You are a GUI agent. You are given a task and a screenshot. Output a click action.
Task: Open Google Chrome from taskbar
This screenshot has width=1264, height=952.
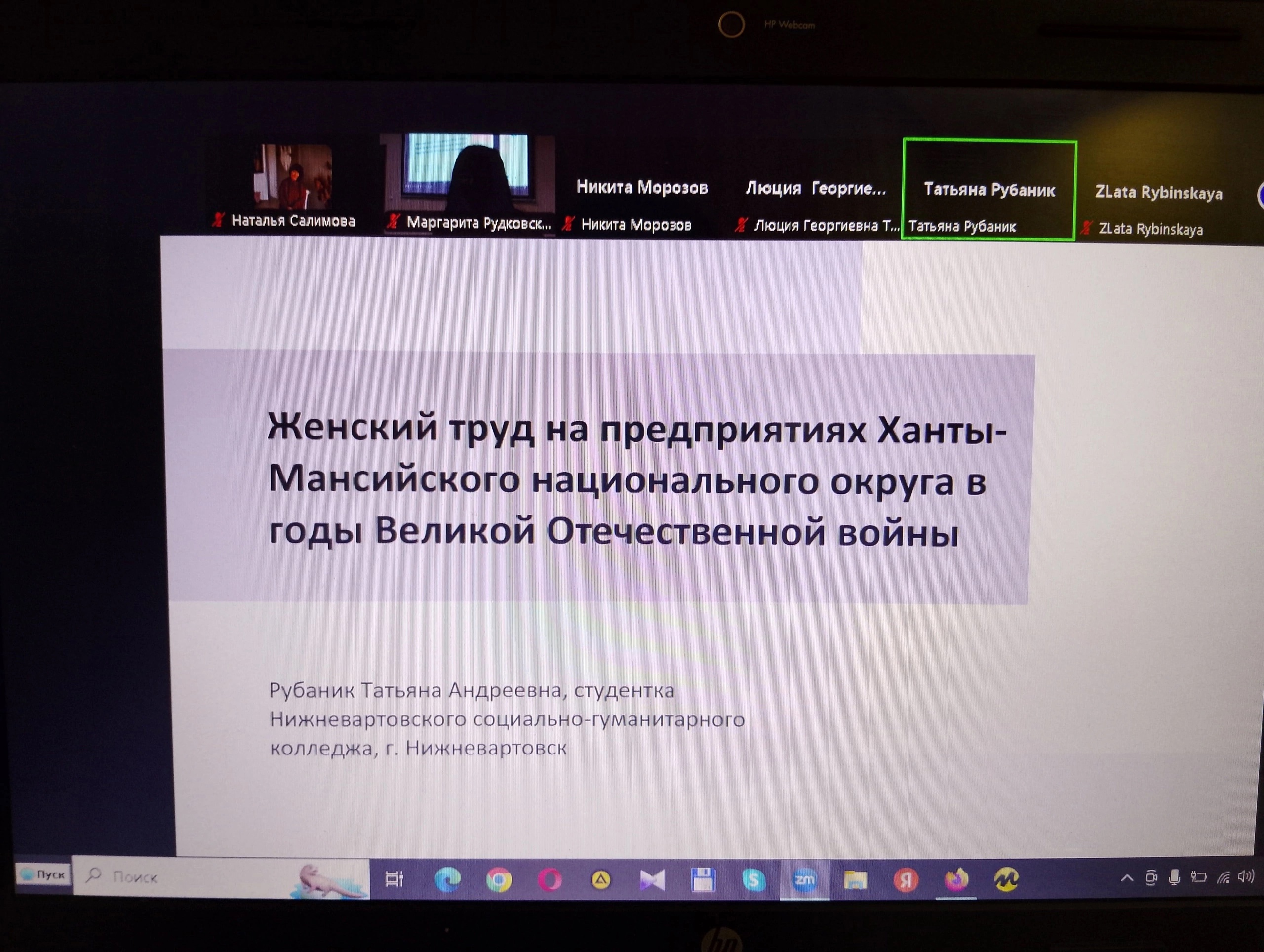[x=499, y=880]
